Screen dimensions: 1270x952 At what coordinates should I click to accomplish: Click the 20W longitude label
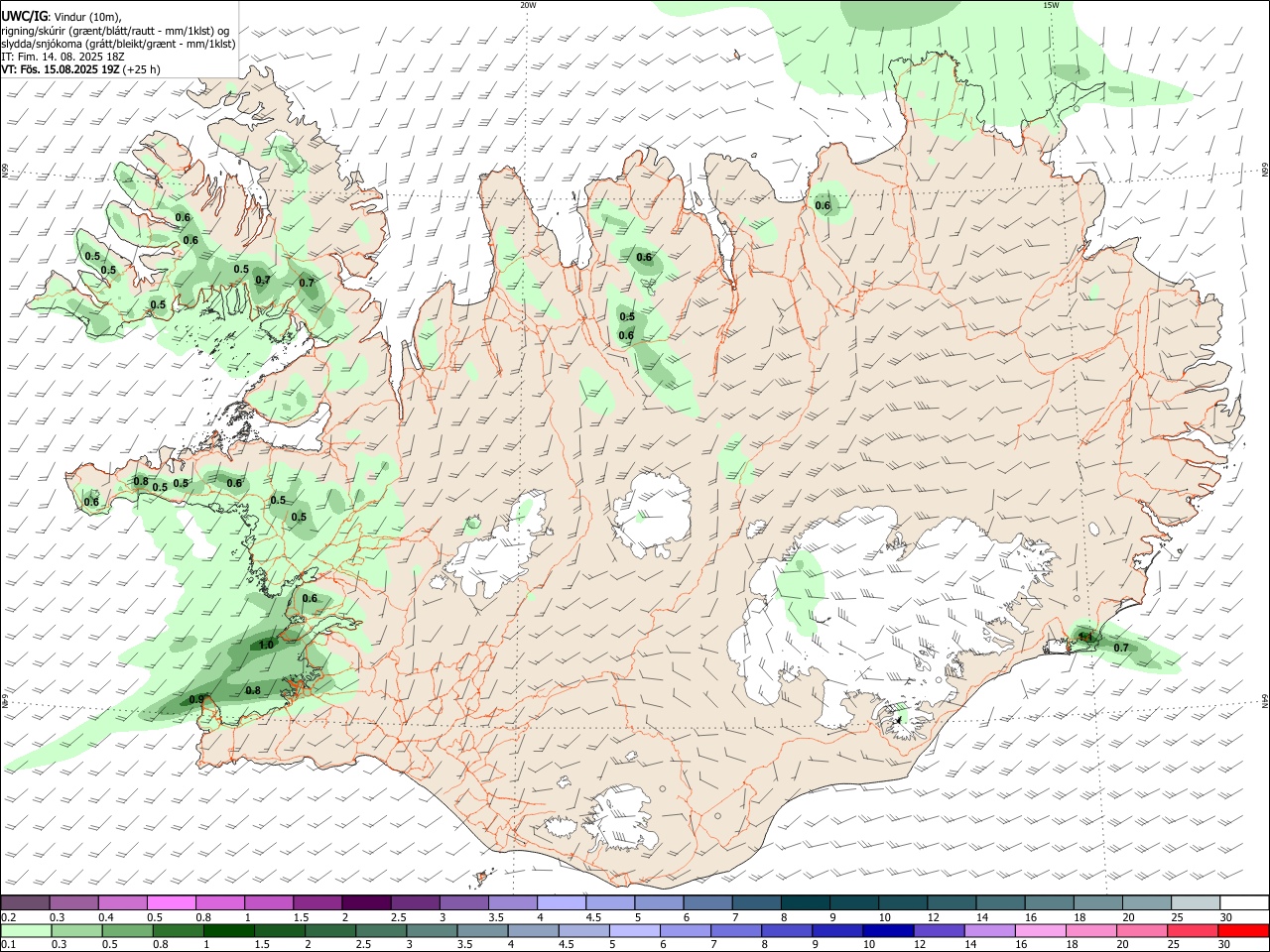click(528, 5)
